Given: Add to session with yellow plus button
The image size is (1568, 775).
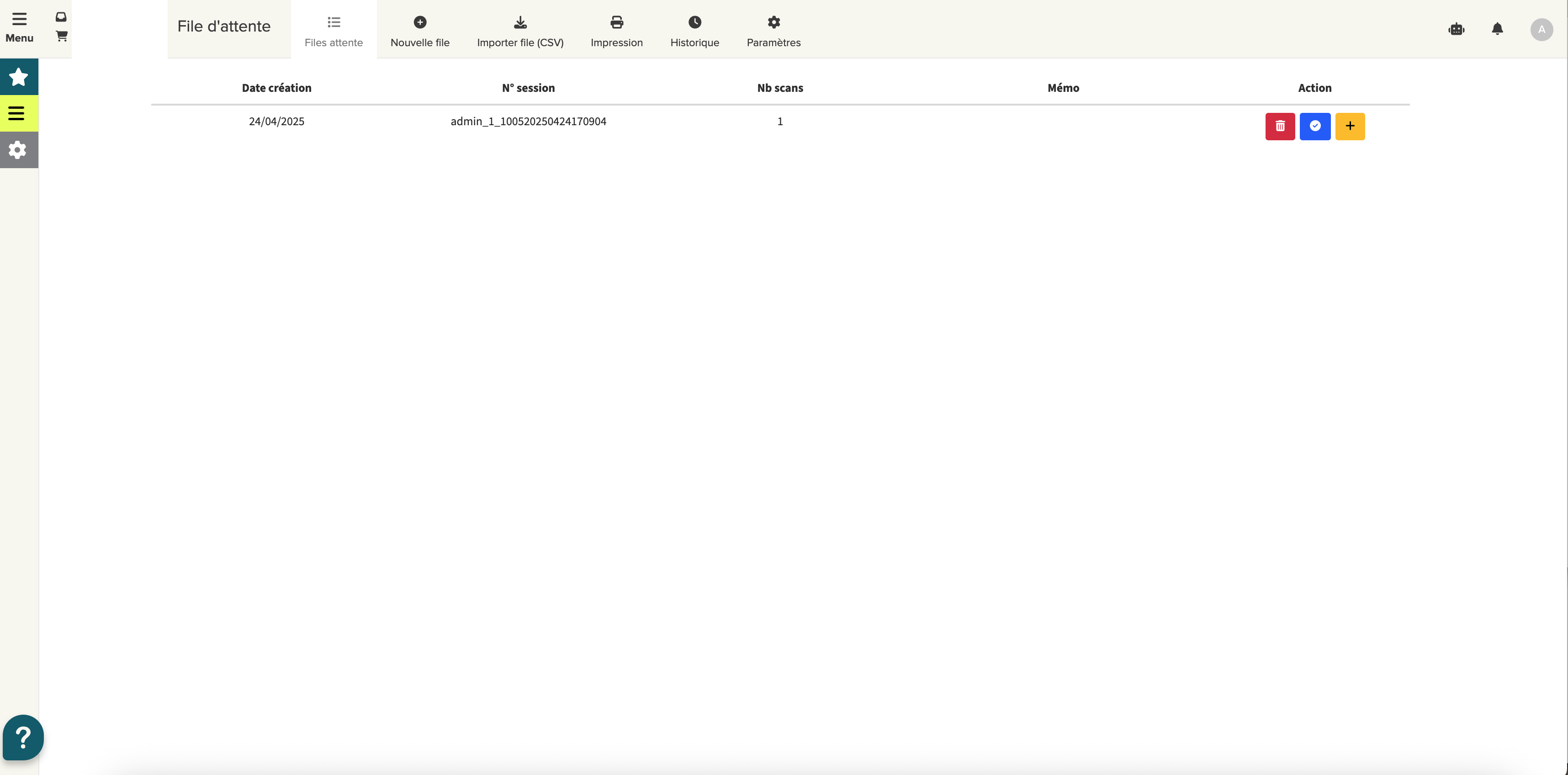Looking at the screenshot, I should click(1350, 126).
